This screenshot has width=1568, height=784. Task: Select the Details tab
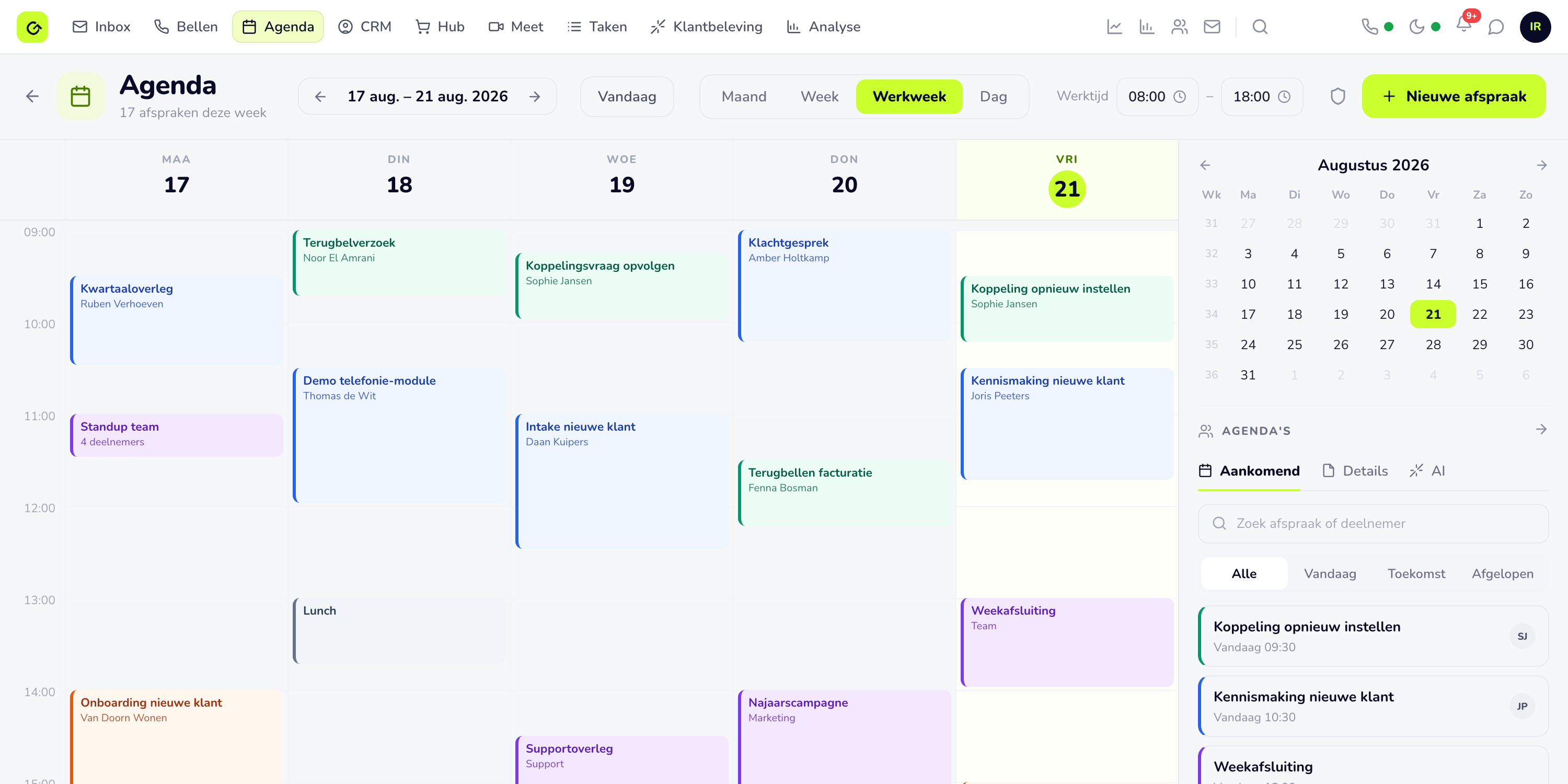pos(1355,470)
